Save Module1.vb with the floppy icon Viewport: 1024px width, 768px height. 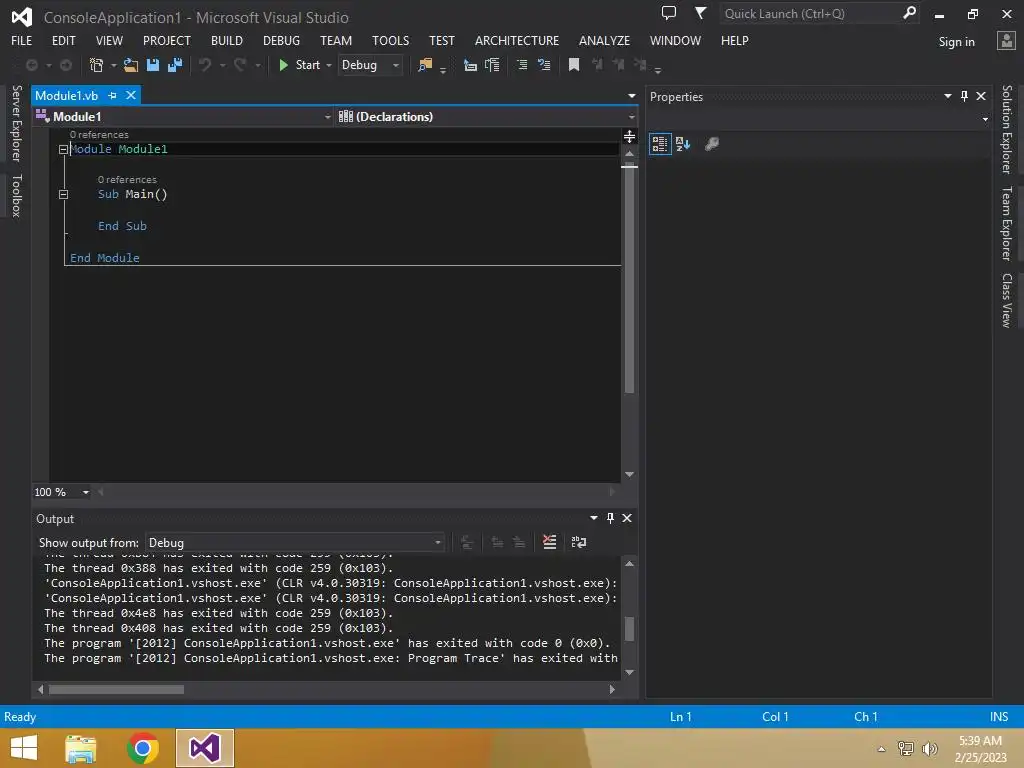point(153,65)
